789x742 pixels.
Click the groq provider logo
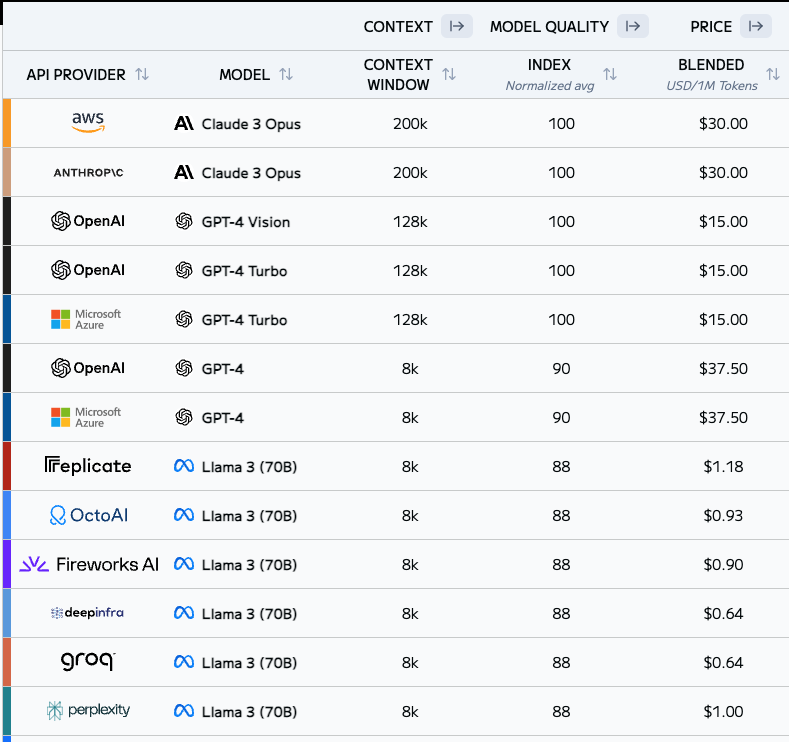88,661
